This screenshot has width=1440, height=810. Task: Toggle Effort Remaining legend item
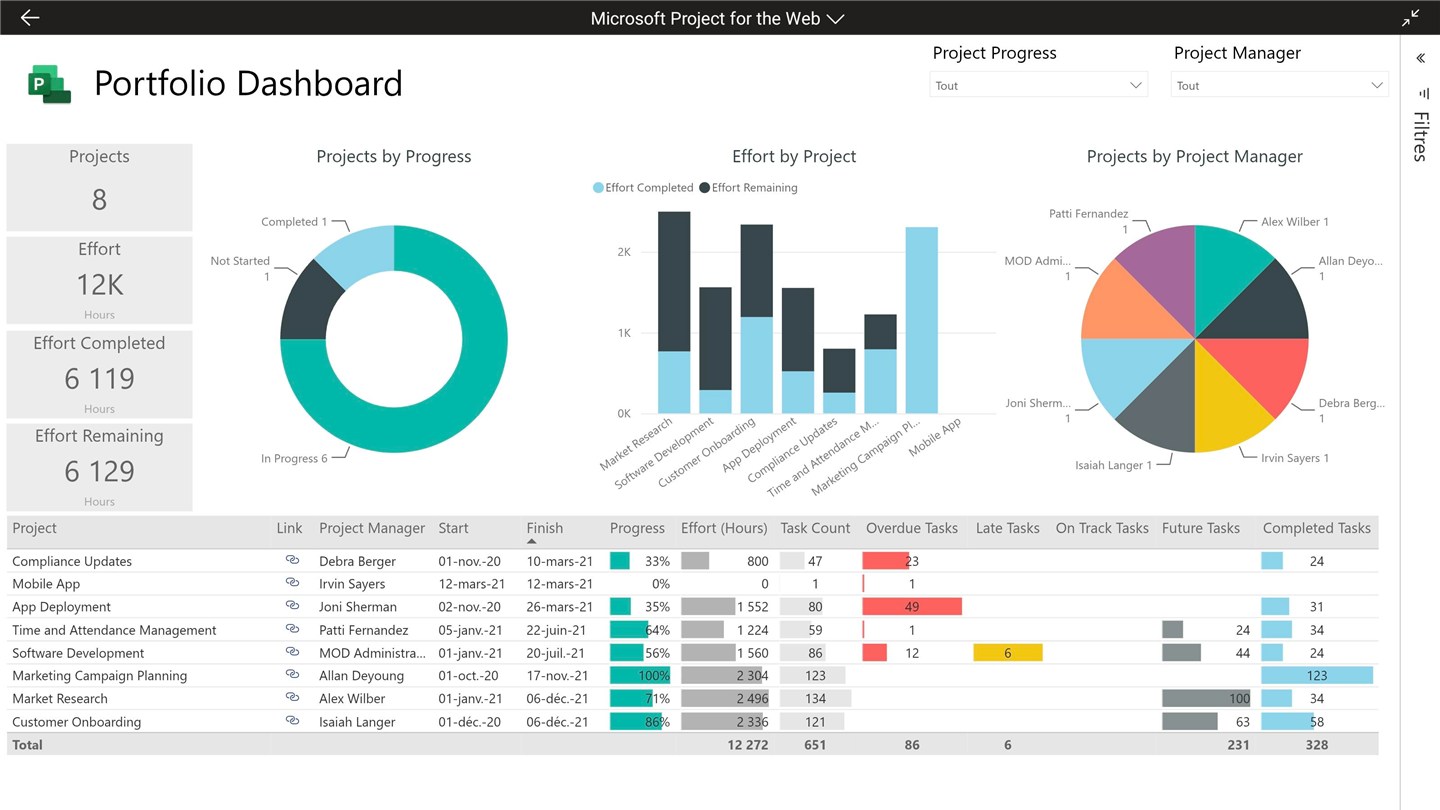[748, 187]
